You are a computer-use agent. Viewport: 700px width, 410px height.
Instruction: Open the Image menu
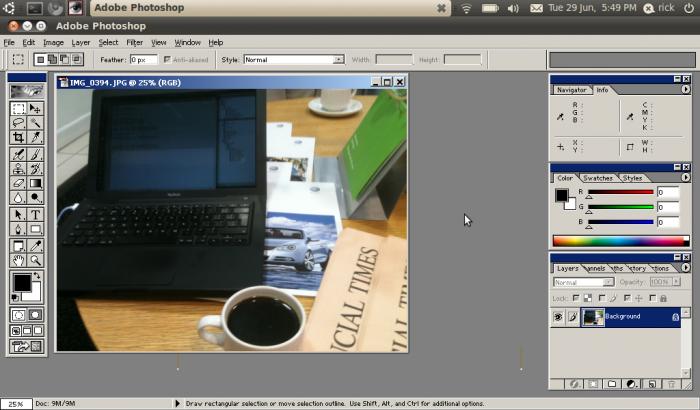[53, 42]
